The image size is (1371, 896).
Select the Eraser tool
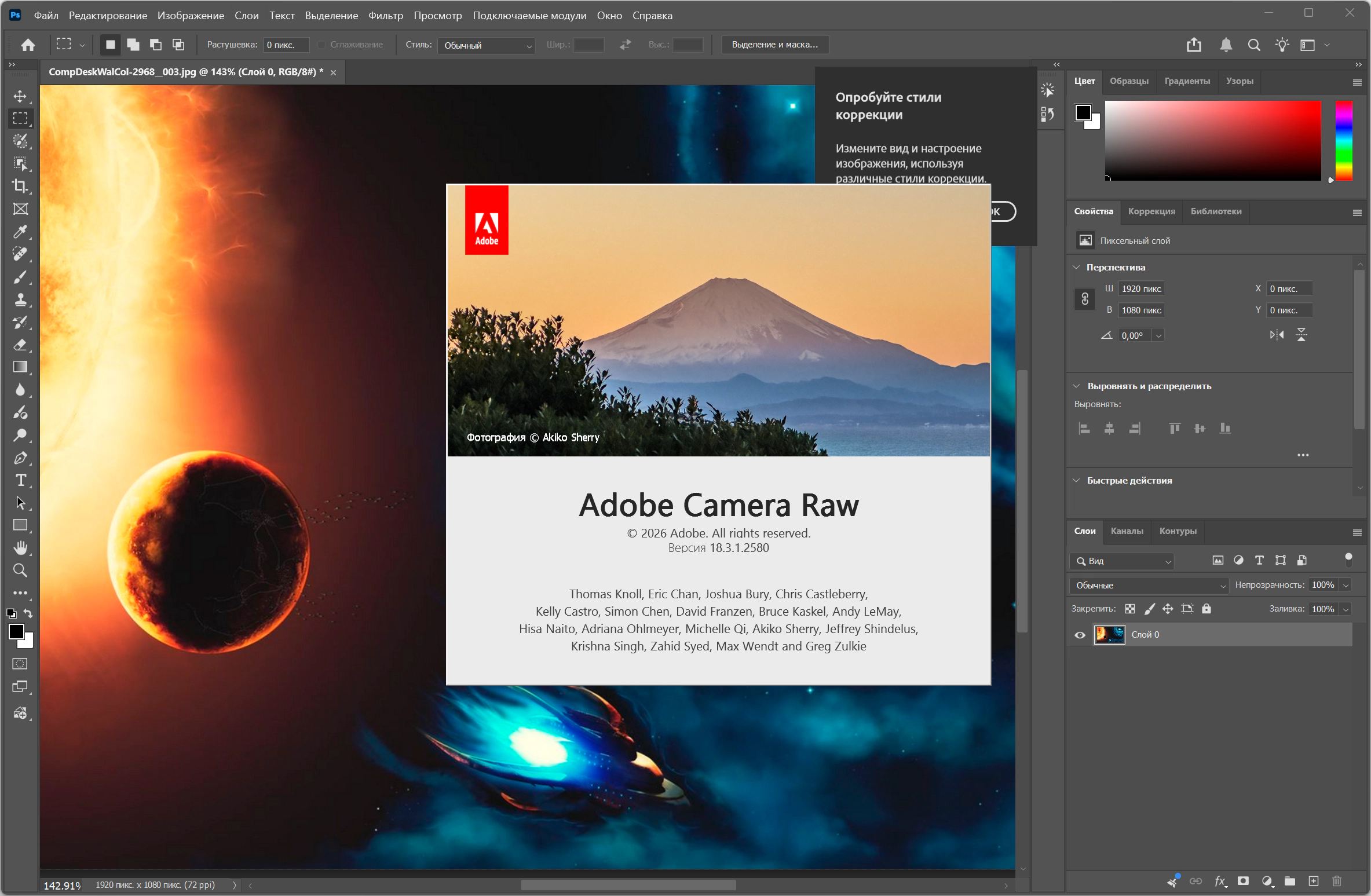pyautogui.click(x=20, y=345)
